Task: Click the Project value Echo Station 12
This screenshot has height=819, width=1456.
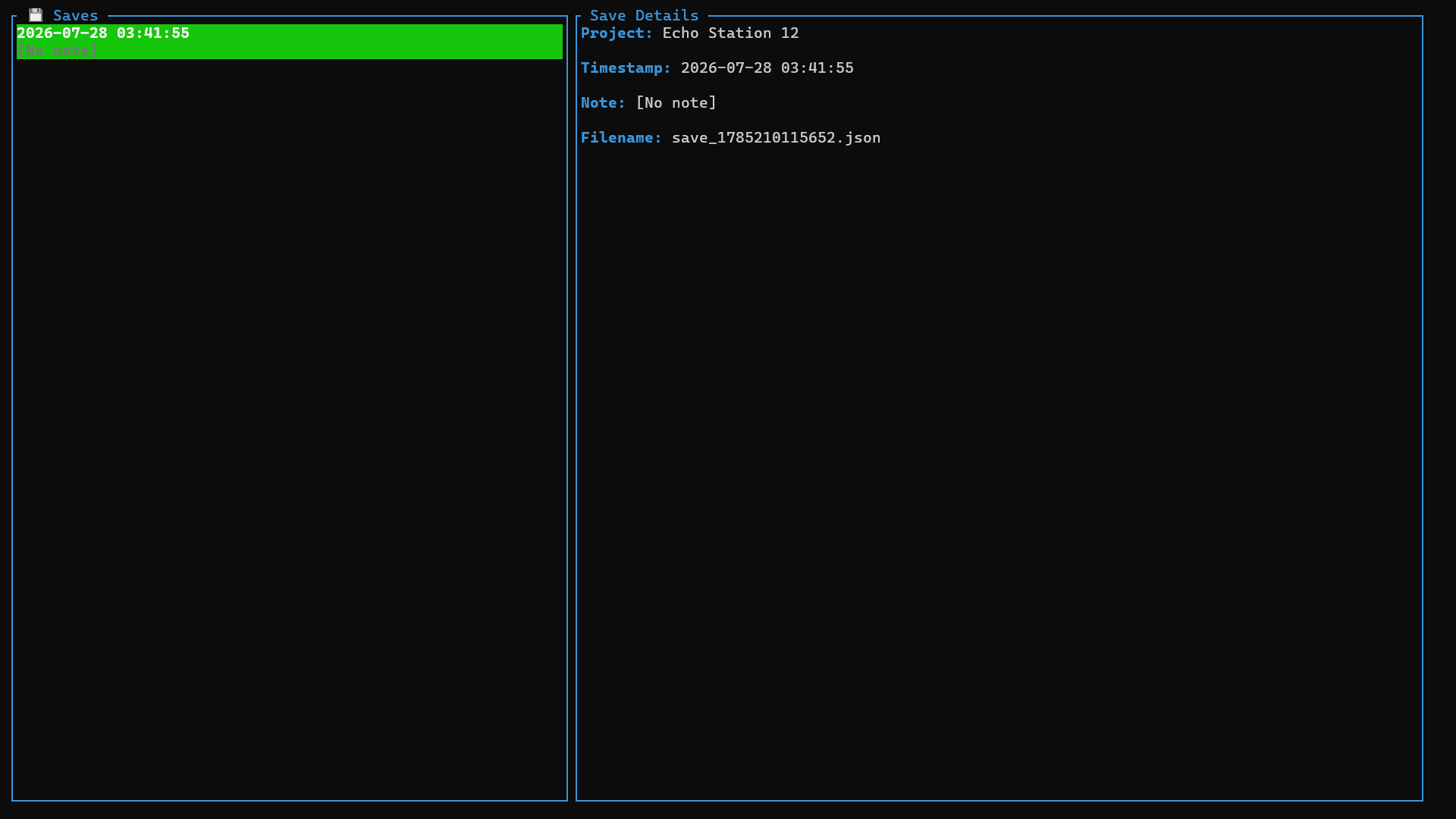Action: 731,33
